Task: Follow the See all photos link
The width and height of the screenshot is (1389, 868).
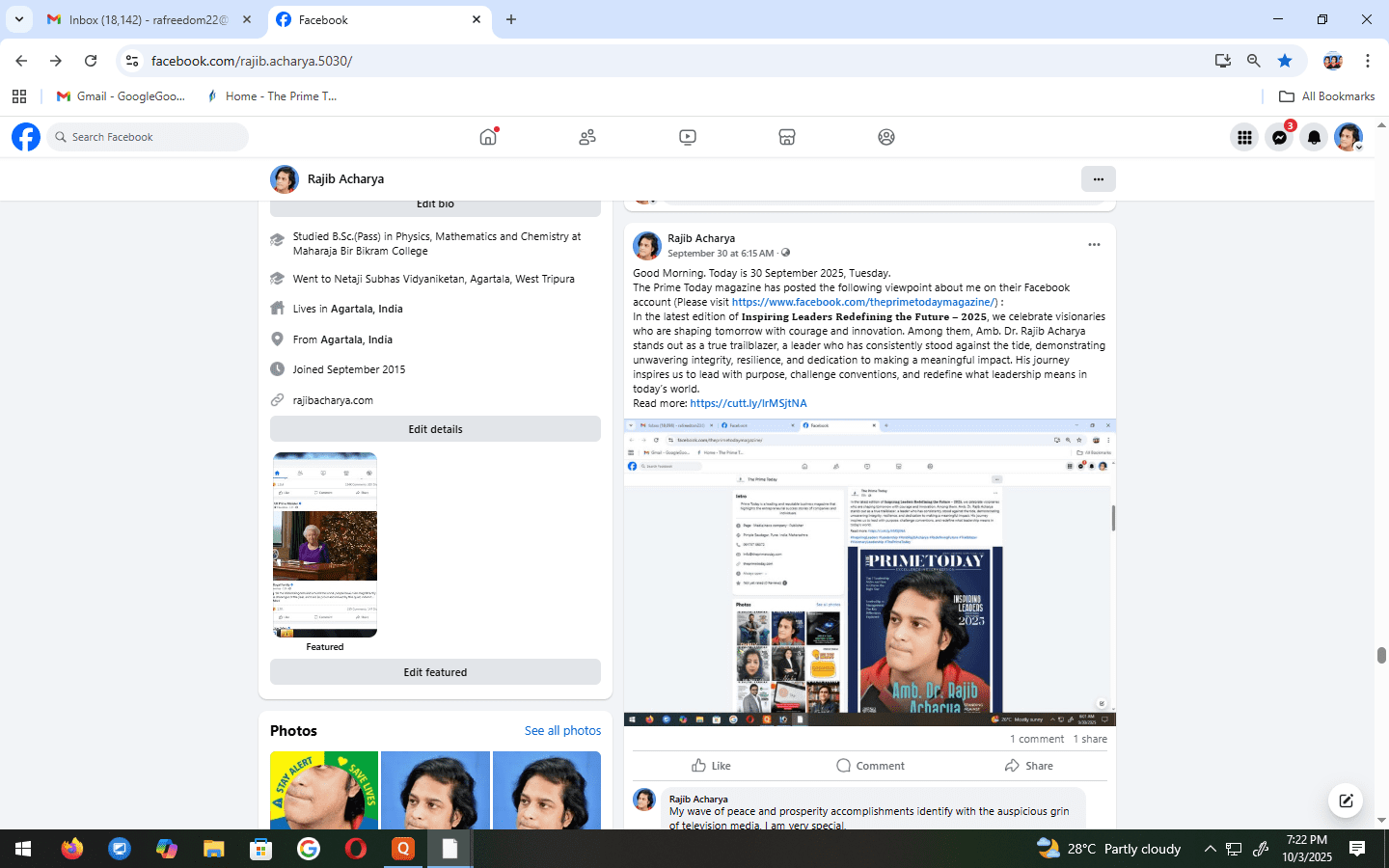Action: click(562, 731)
